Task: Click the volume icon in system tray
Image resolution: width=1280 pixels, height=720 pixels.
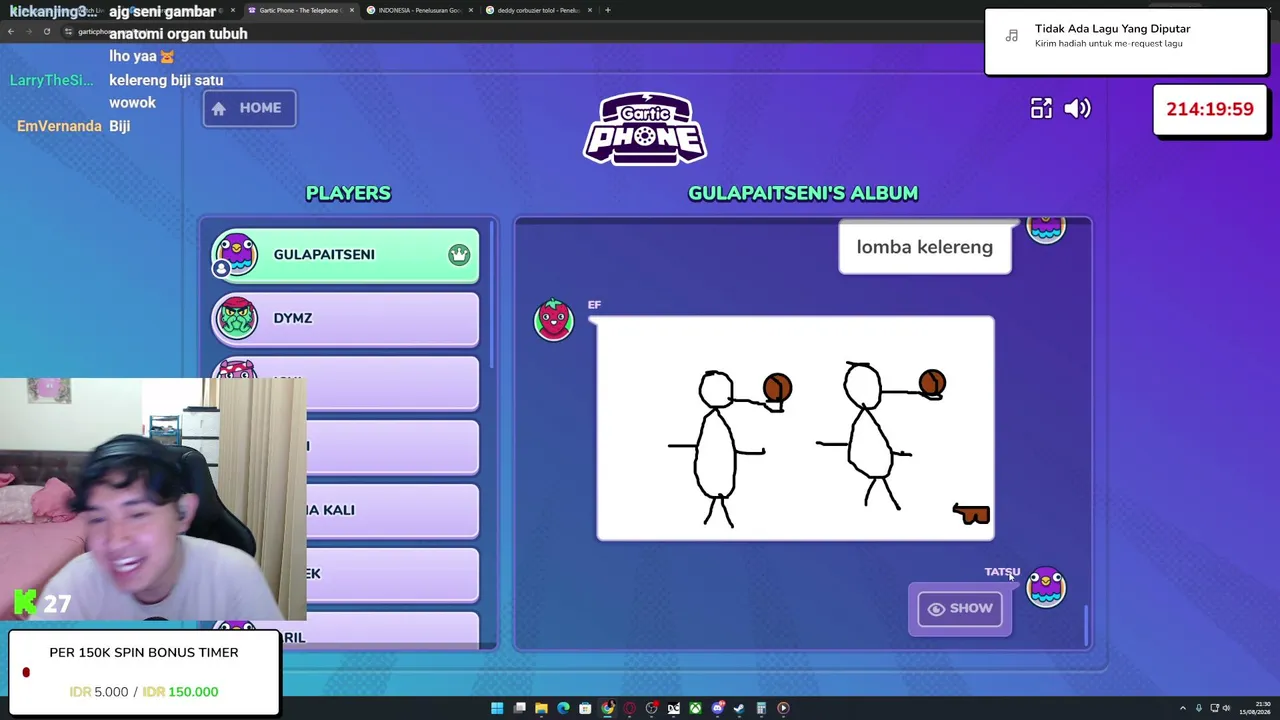Action: (x=1227, y=708)
